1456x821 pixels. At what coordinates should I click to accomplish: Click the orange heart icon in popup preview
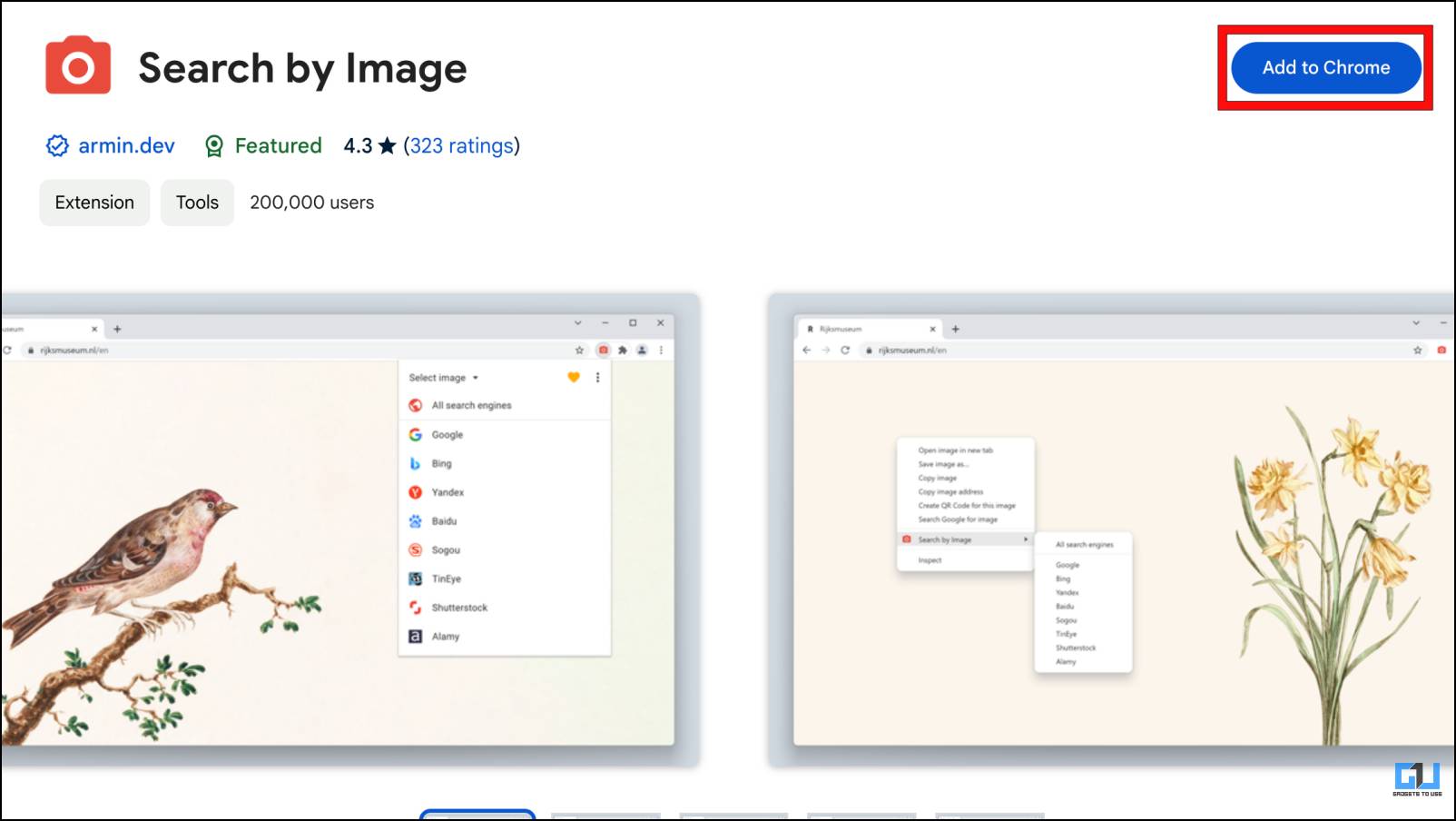574,377
